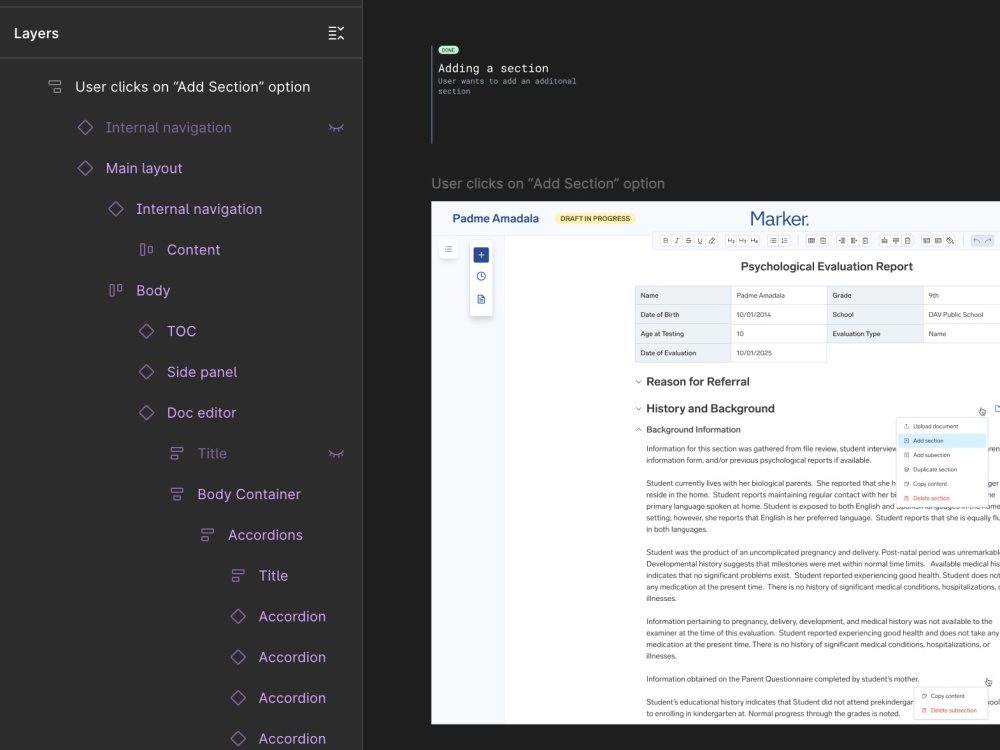Apply strikethrough from the Marker toolbar

[x=689, y=240]
